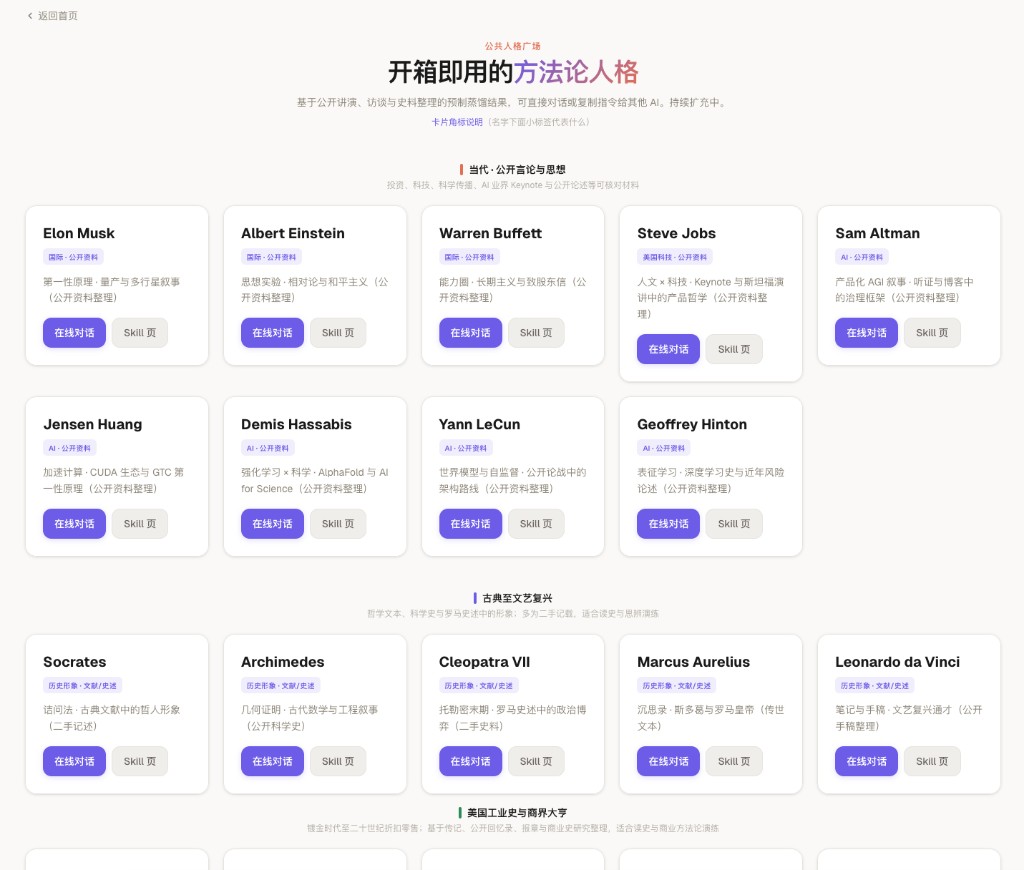Viewport: 1024px width, 870px height.
Task: Go back via 返回首页 link
Action: tap(52, 16)
